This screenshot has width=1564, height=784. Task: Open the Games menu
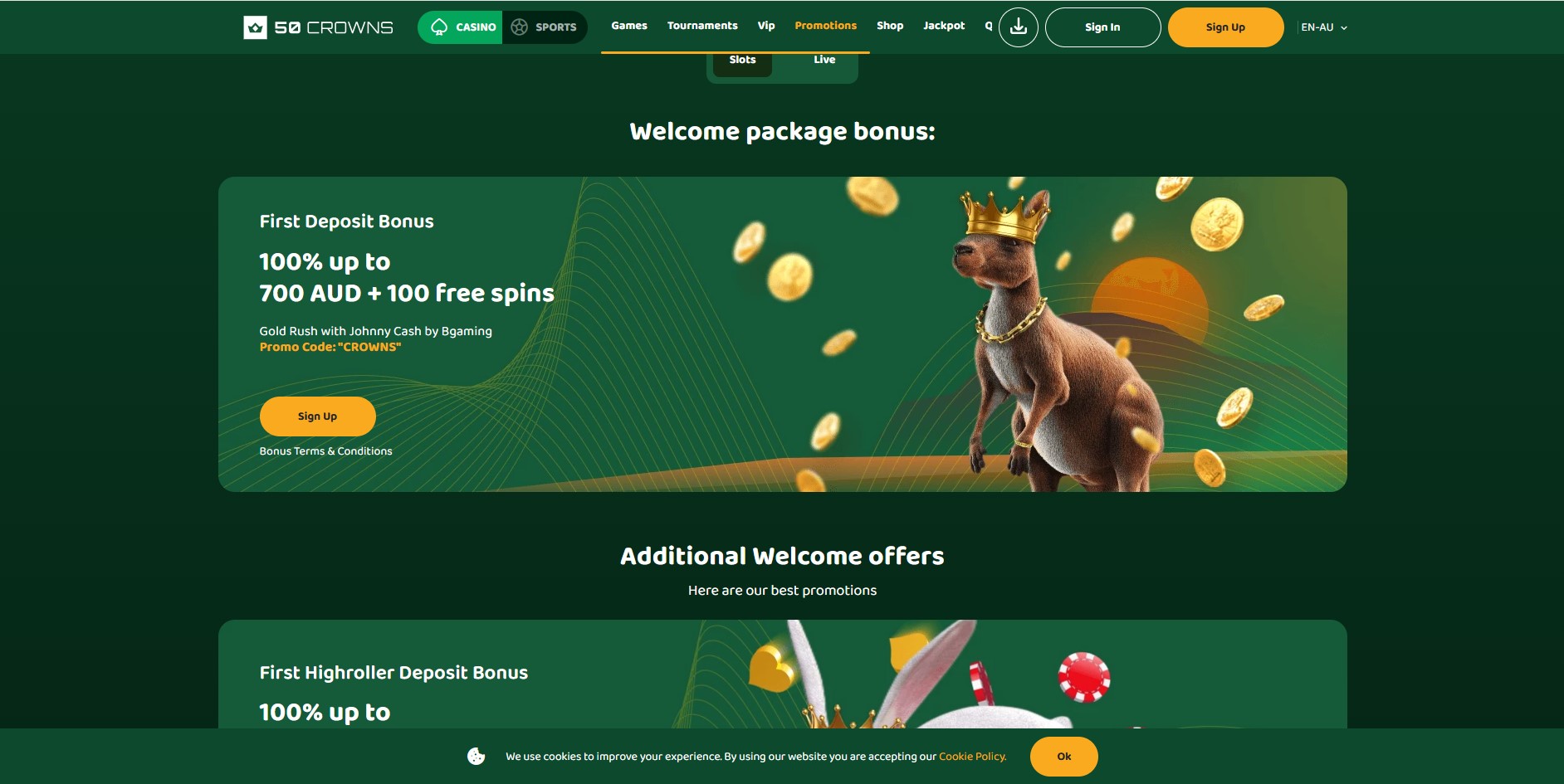[629, 26]
